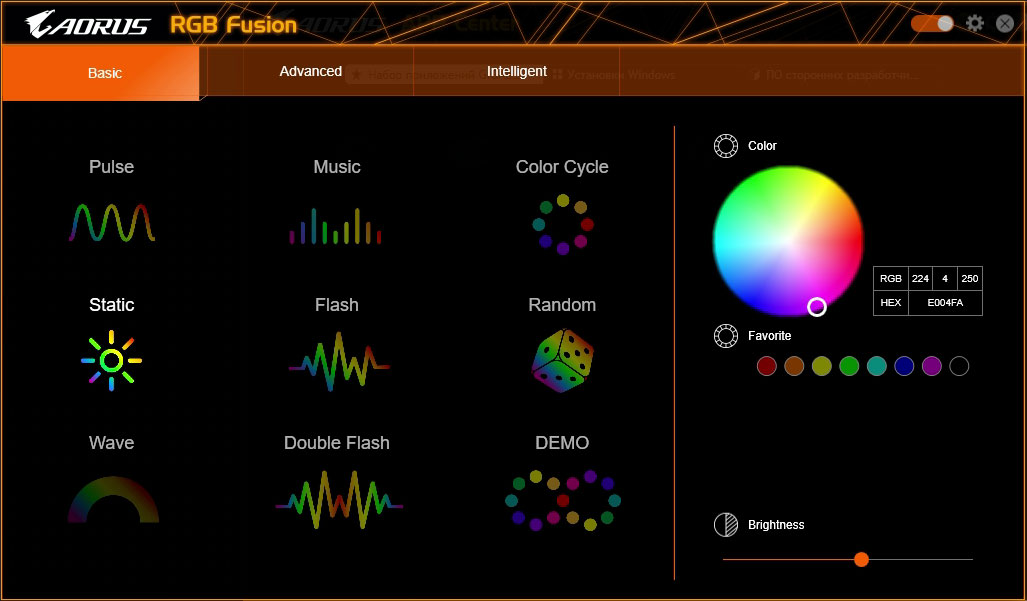Select the purple favorite color swatch

[931, 366]
